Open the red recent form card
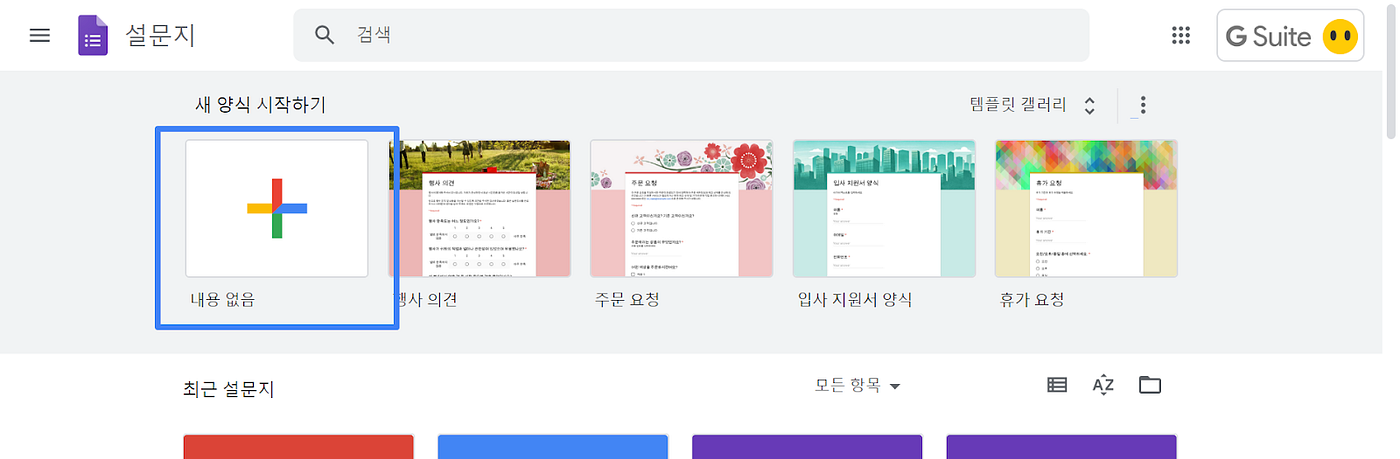Viewport: 1400px width, 459px height. 299,446
